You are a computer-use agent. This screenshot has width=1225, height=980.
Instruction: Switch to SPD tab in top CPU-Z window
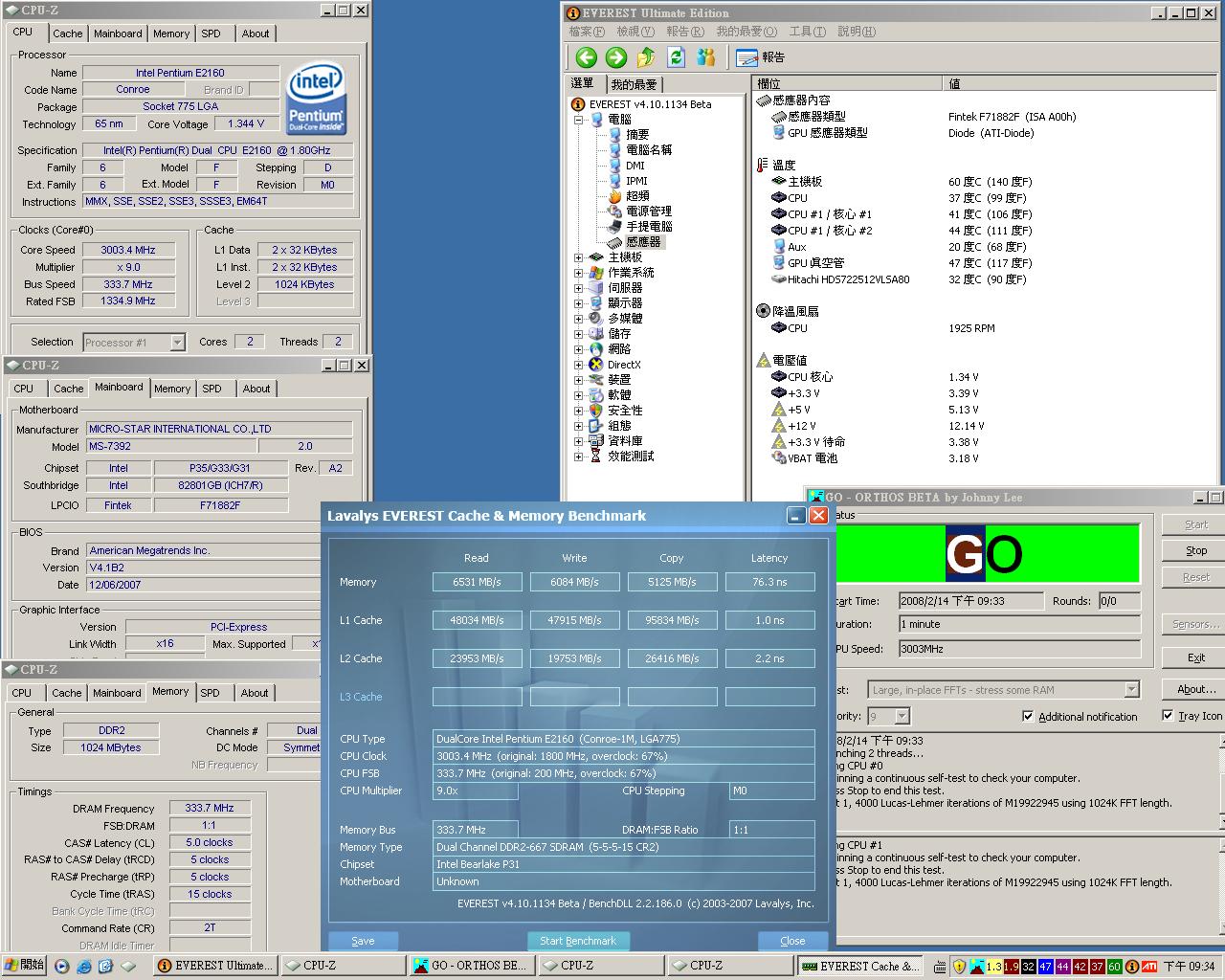coord(211,33)
